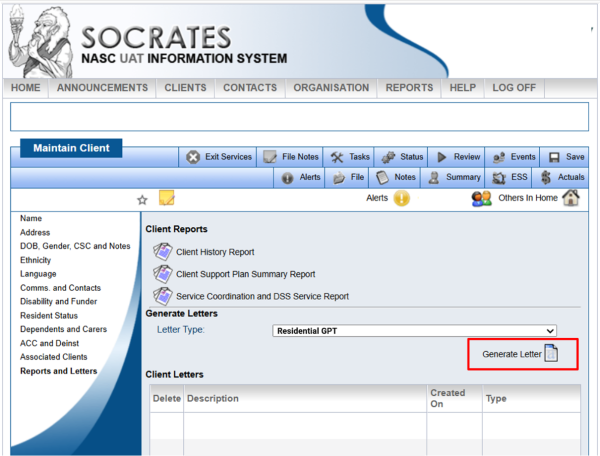Click the Service Coordination report icon
The width and height of the screenshot is (600, 456).
tap(163, 296)
